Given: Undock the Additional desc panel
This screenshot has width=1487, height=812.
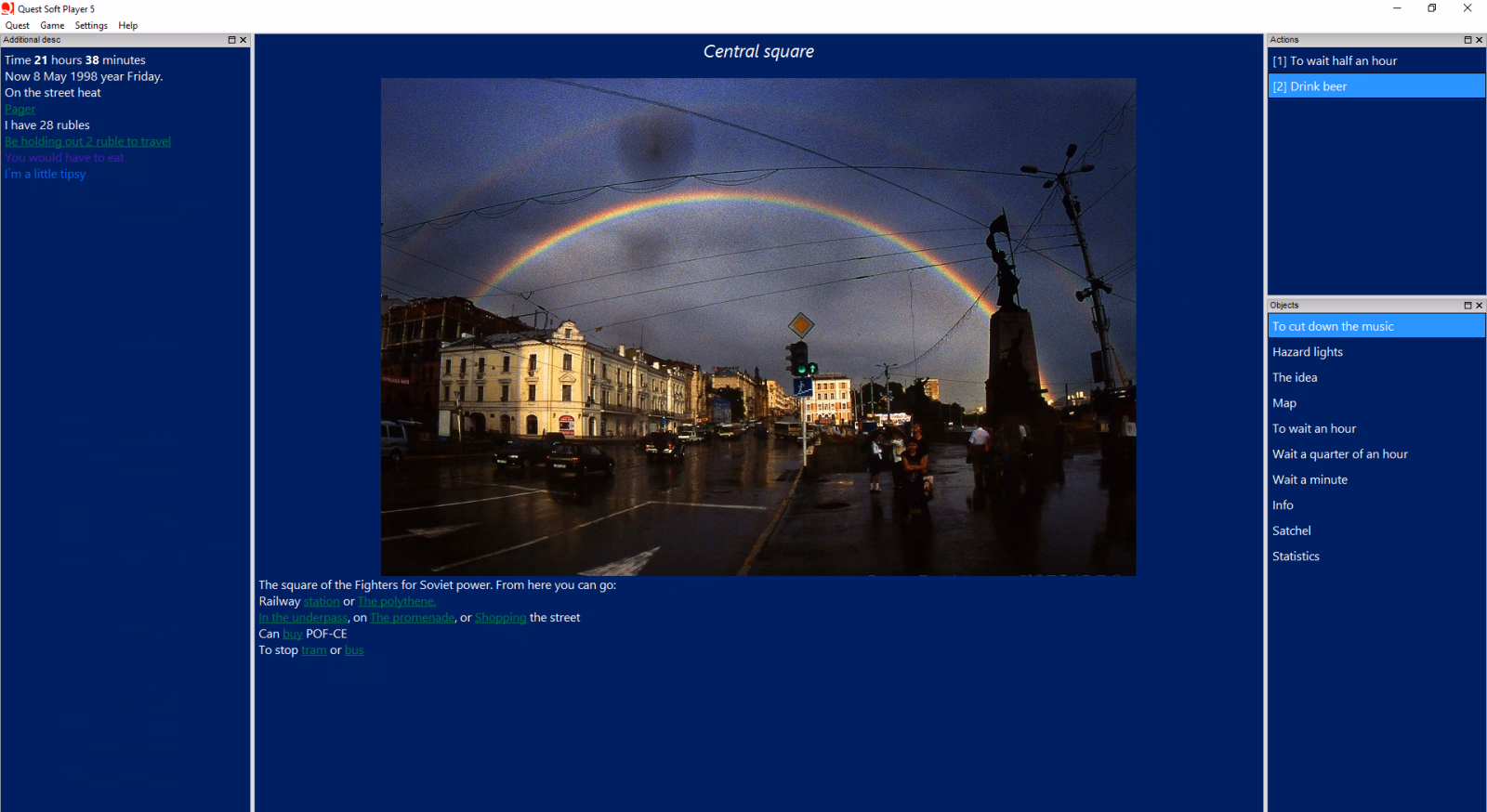Looking at the screenshot, I should pos(232,40).
